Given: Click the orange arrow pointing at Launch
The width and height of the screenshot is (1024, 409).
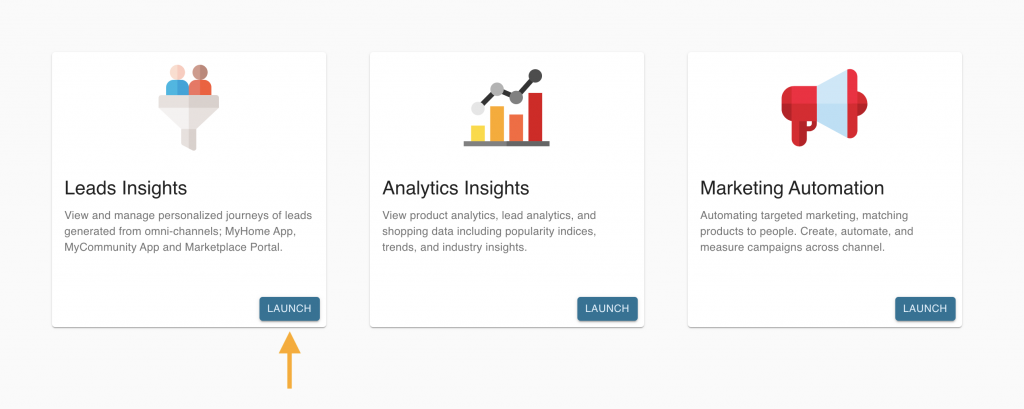Looking at the screenshot, I should 289,360.
